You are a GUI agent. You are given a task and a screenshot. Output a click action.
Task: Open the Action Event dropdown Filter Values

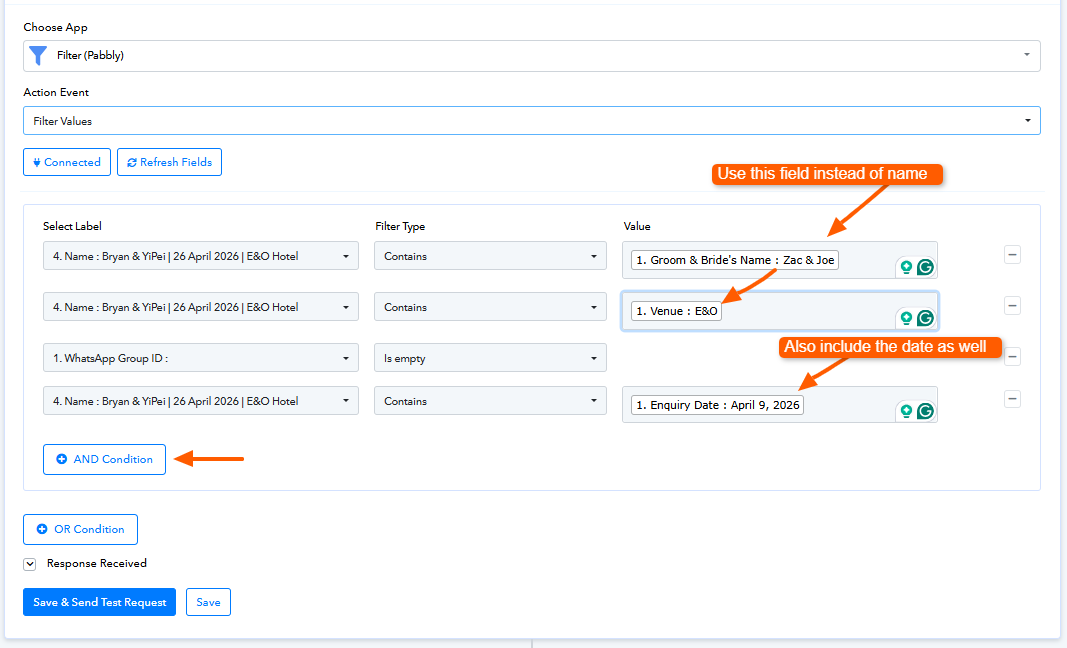coord(531,120)
